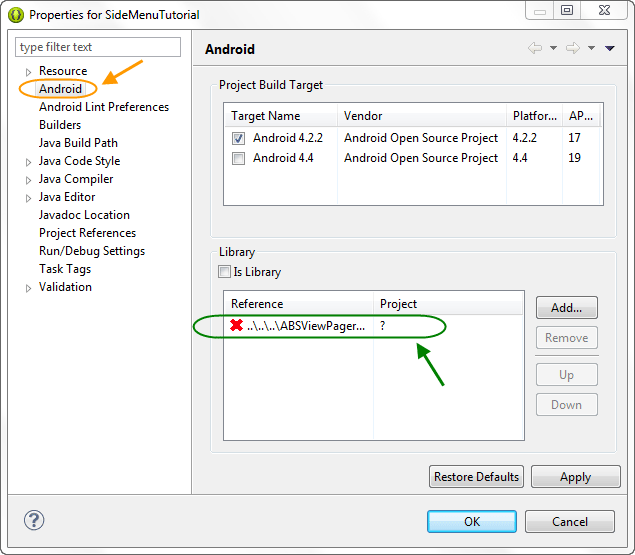Screen dimensions: 635x555
Task: Click the Vendor column header
Action: (422, 116)
